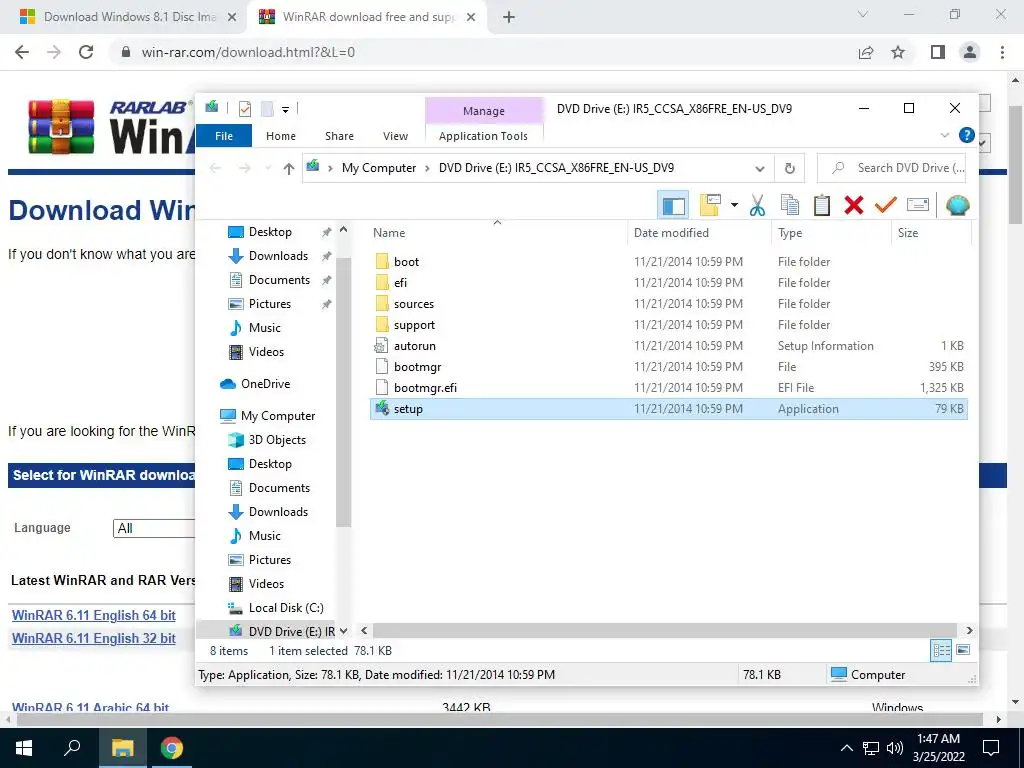Screen dimensions: 1024x768
Task: Open the Customize Quick Access Toolbar dropdown
Action: click(285, 109)
